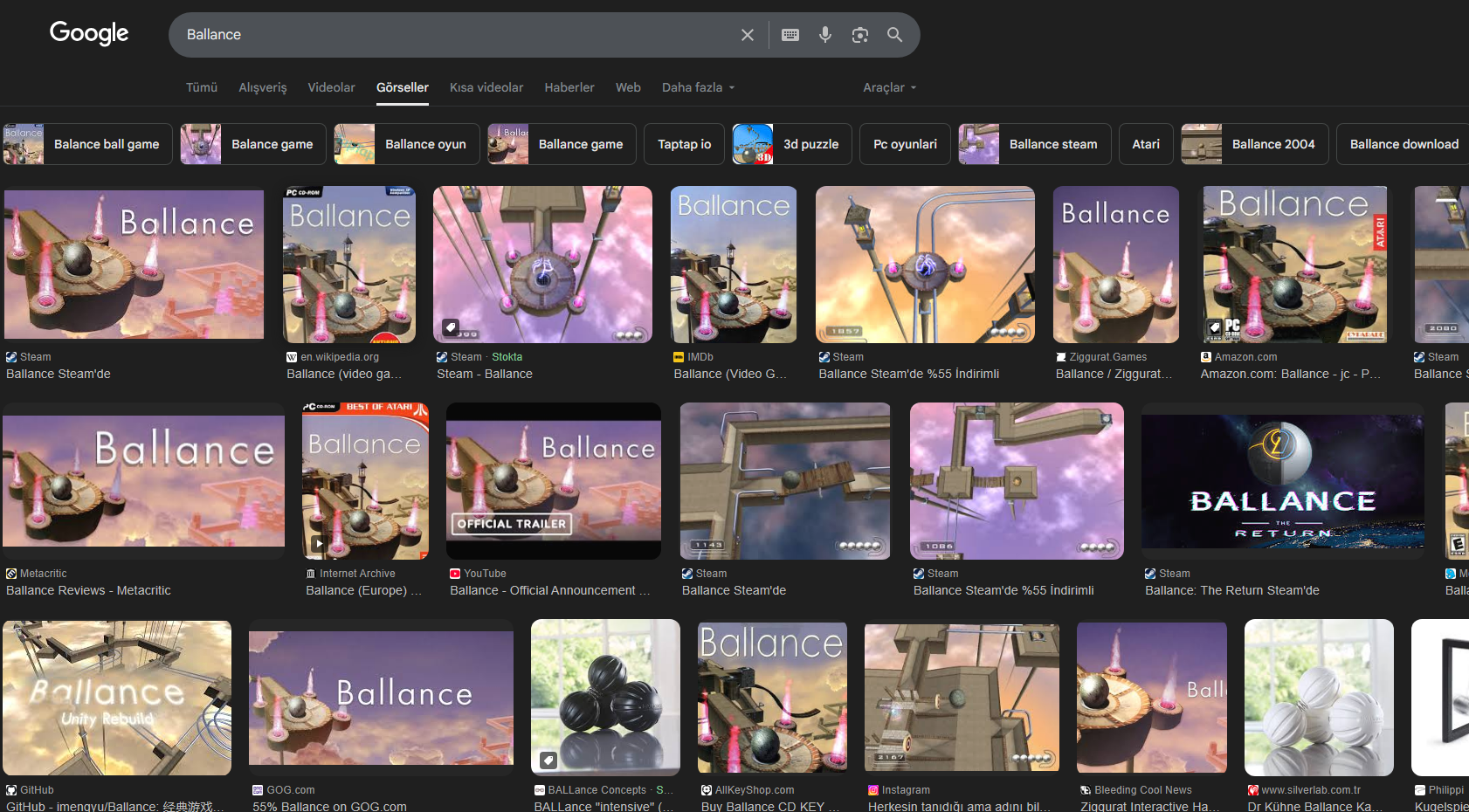1469x812 pixels.
Task: Select the Ballance steam suggestion chip
Action: point(1035,144)
